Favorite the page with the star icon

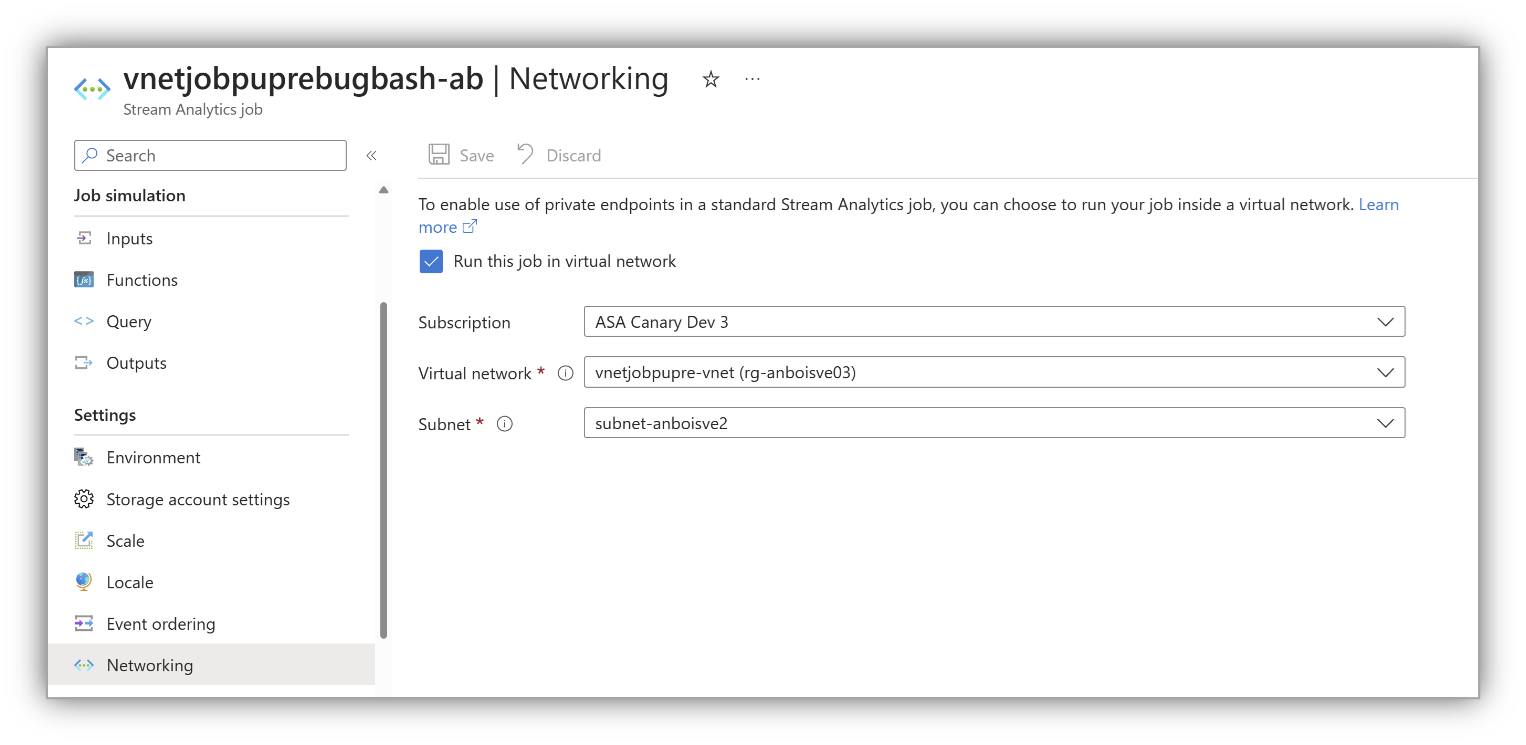710,78
